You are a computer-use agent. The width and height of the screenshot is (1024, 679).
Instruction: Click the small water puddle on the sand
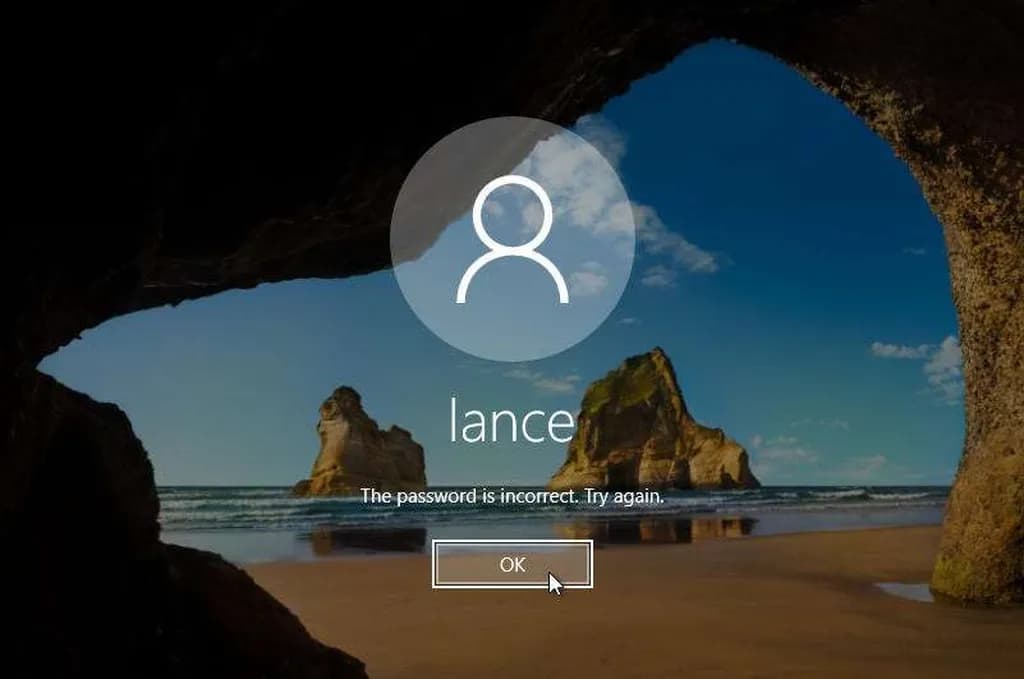pyautogui.click(x=905, y=592)
